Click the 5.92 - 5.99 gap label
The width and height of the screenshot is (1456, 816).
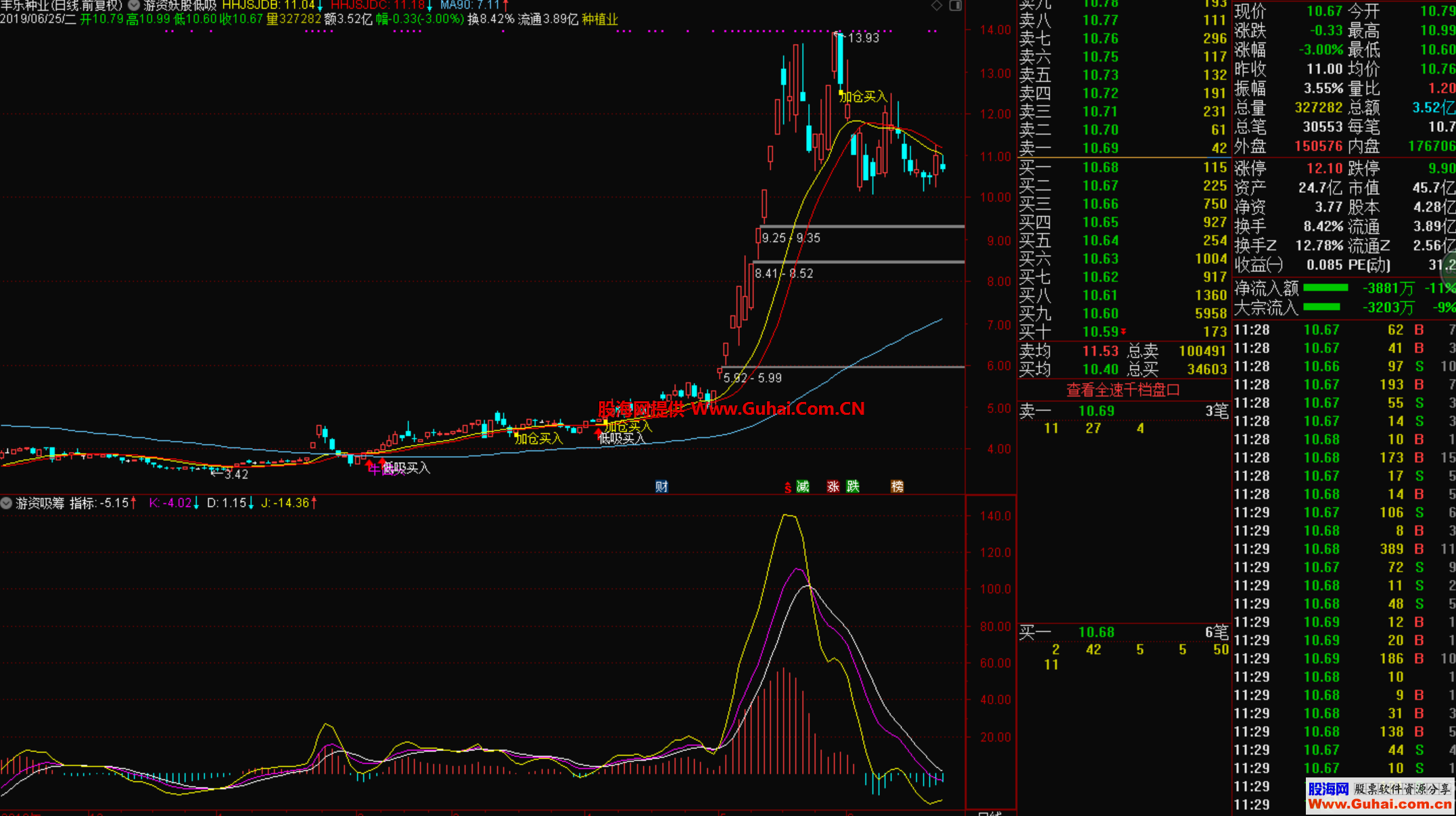coord(752,378)
